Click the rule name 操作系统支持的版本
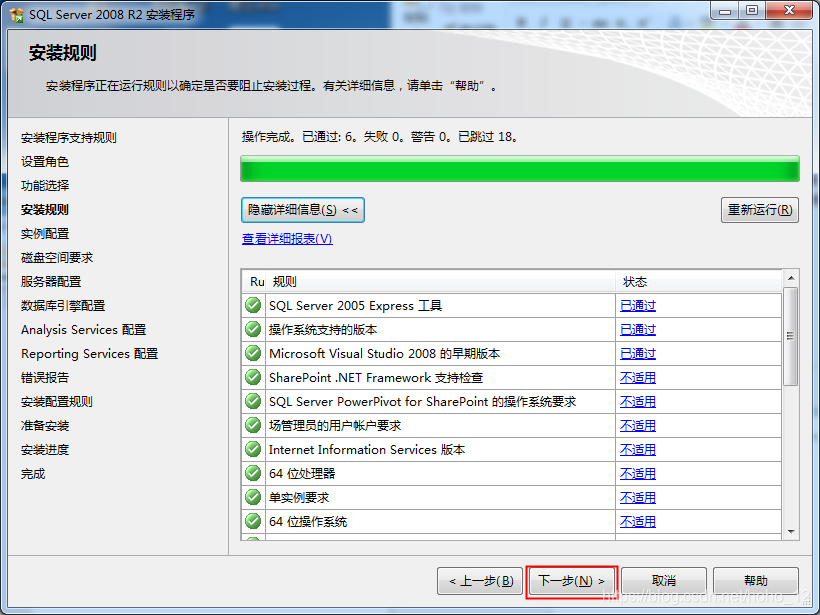Viewport: 820px width, 615px height. (x=323, y=329)
